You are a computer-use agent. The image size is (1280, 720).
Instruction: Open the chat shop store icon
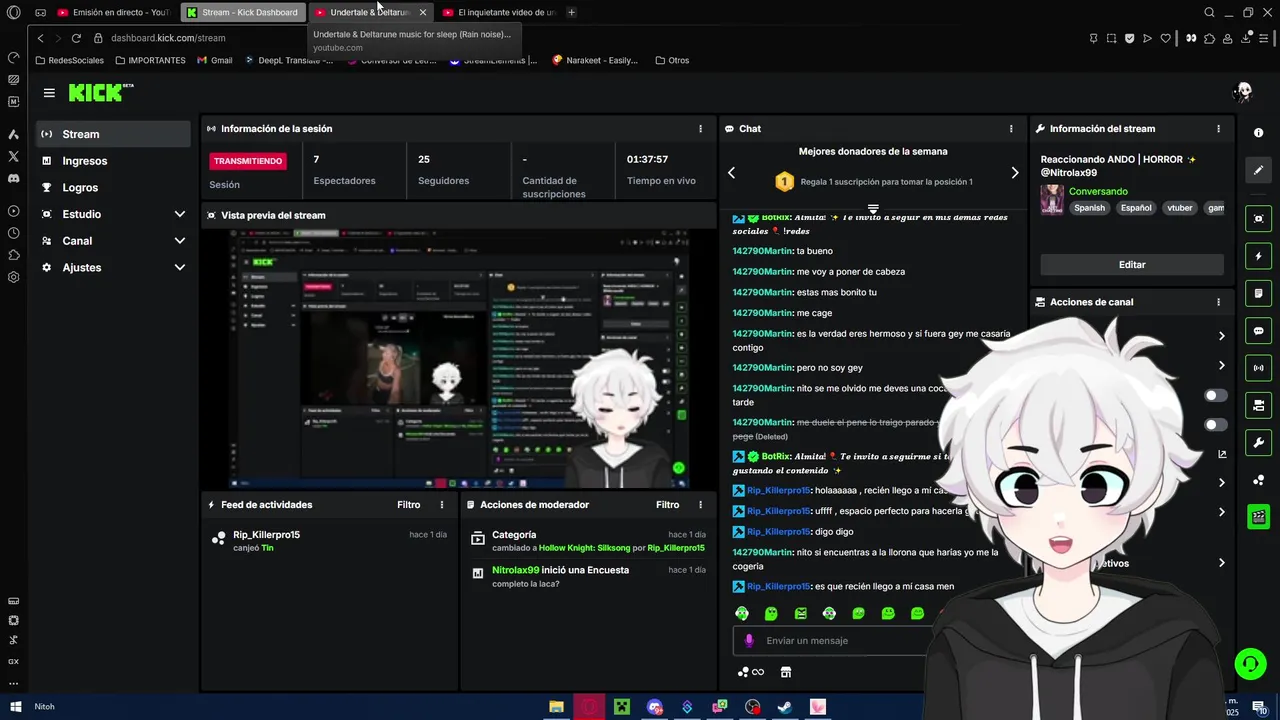(786, 672)
